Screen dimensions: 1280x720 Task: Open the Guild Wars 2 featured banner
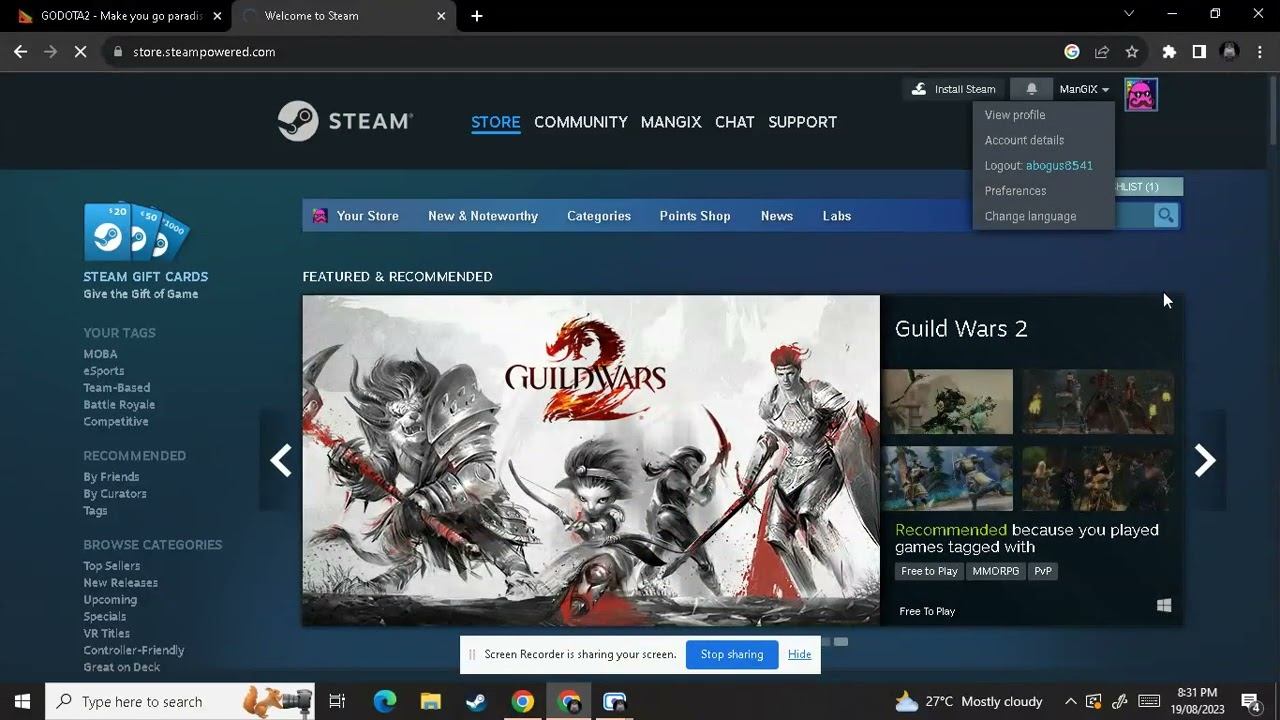point(591,460)
